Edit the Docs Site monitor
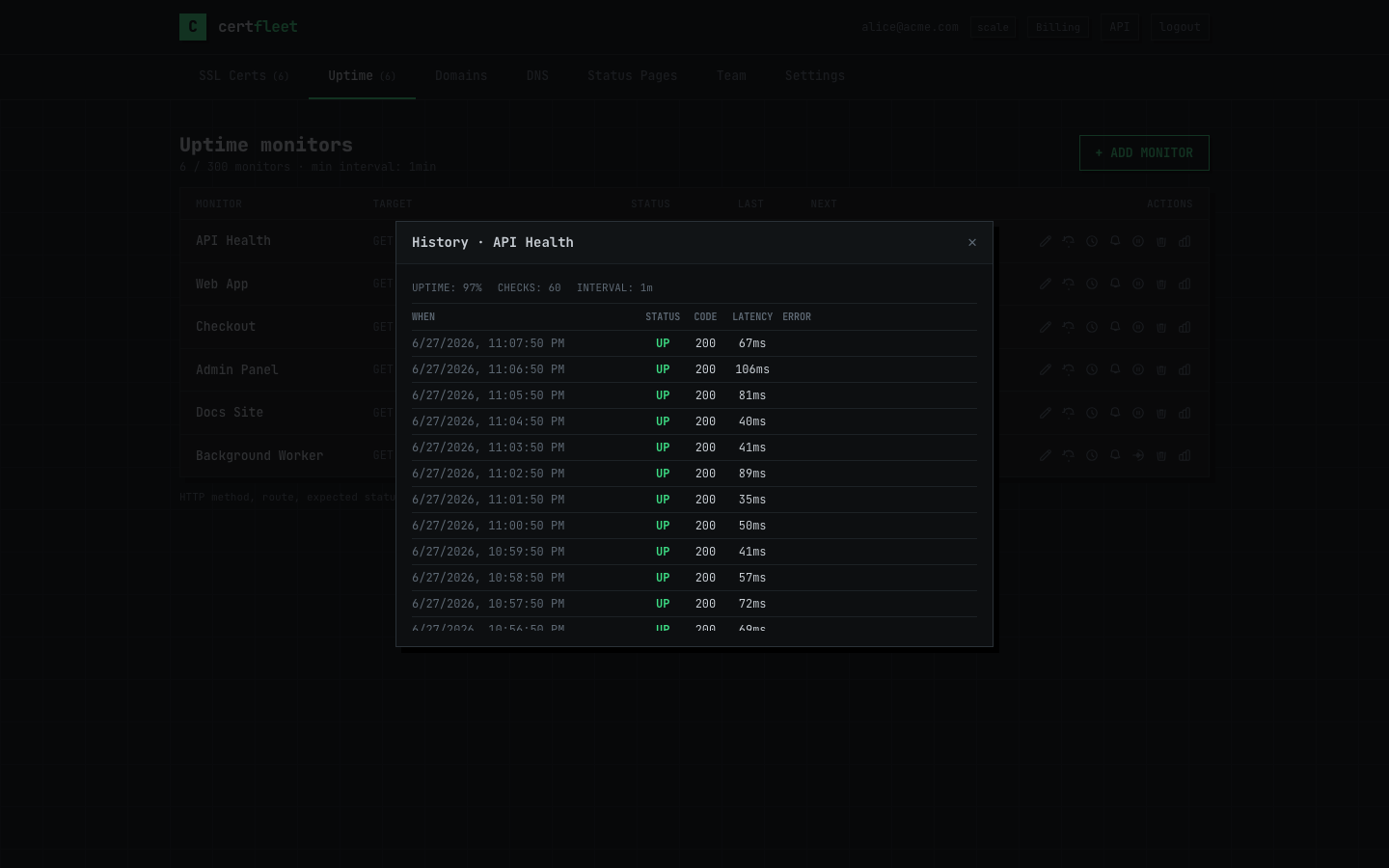Image resolution: width=1389 pixels, height=868 pixels. click(x=1046, y=413)
